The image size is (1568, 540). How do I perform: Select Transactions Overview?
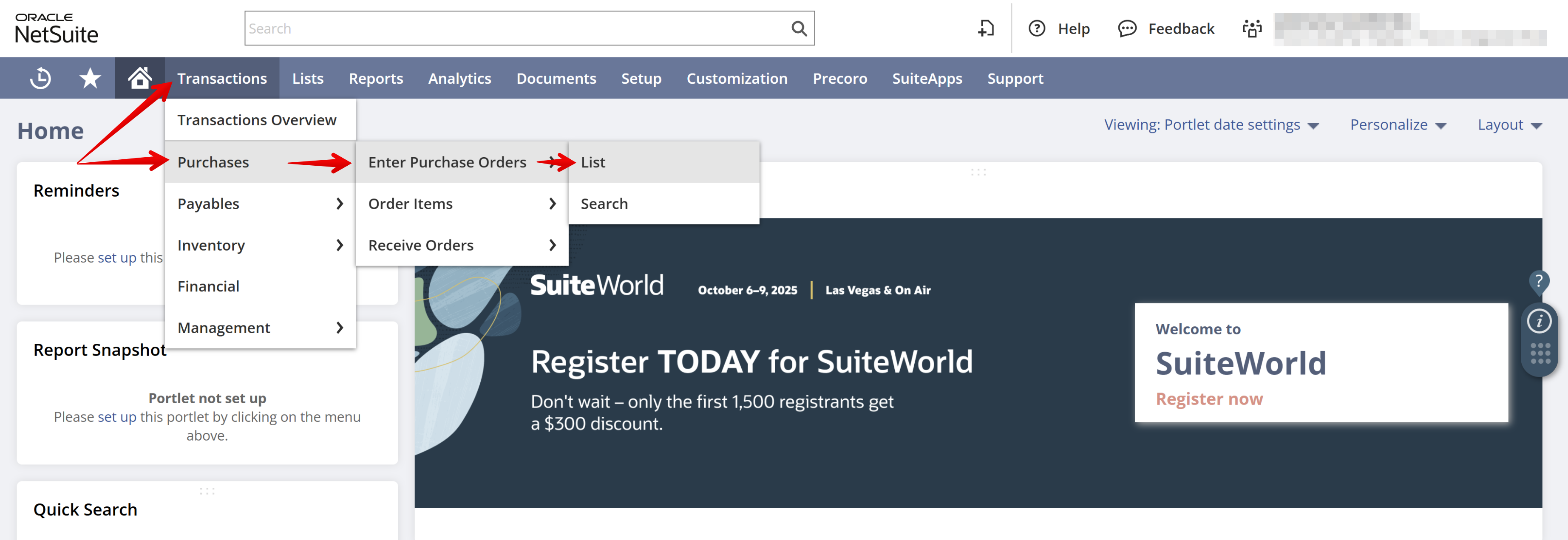tap(260, 120)
